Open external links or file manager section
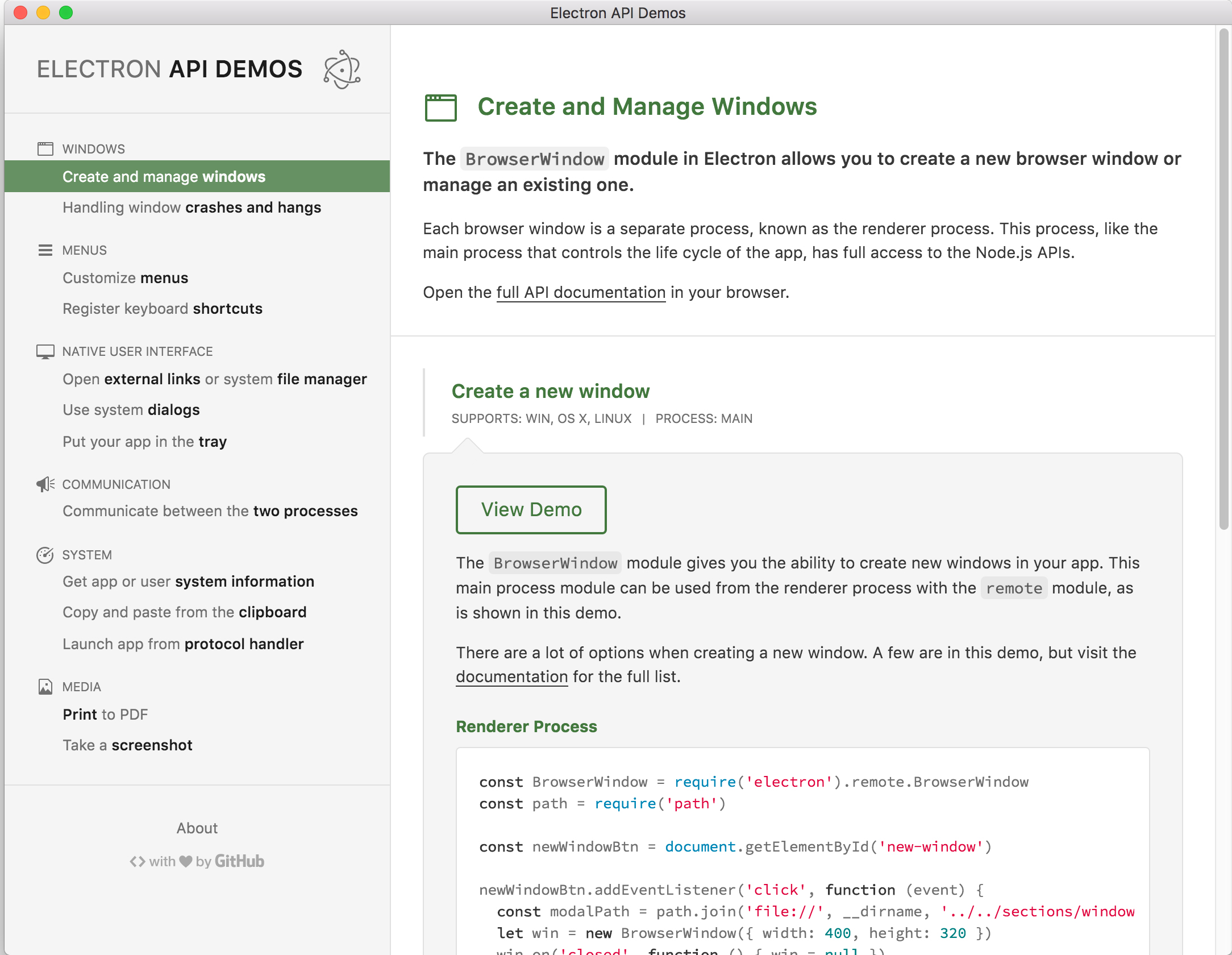1232x955 pixels. pyautogui.click(x=215, y=379)
